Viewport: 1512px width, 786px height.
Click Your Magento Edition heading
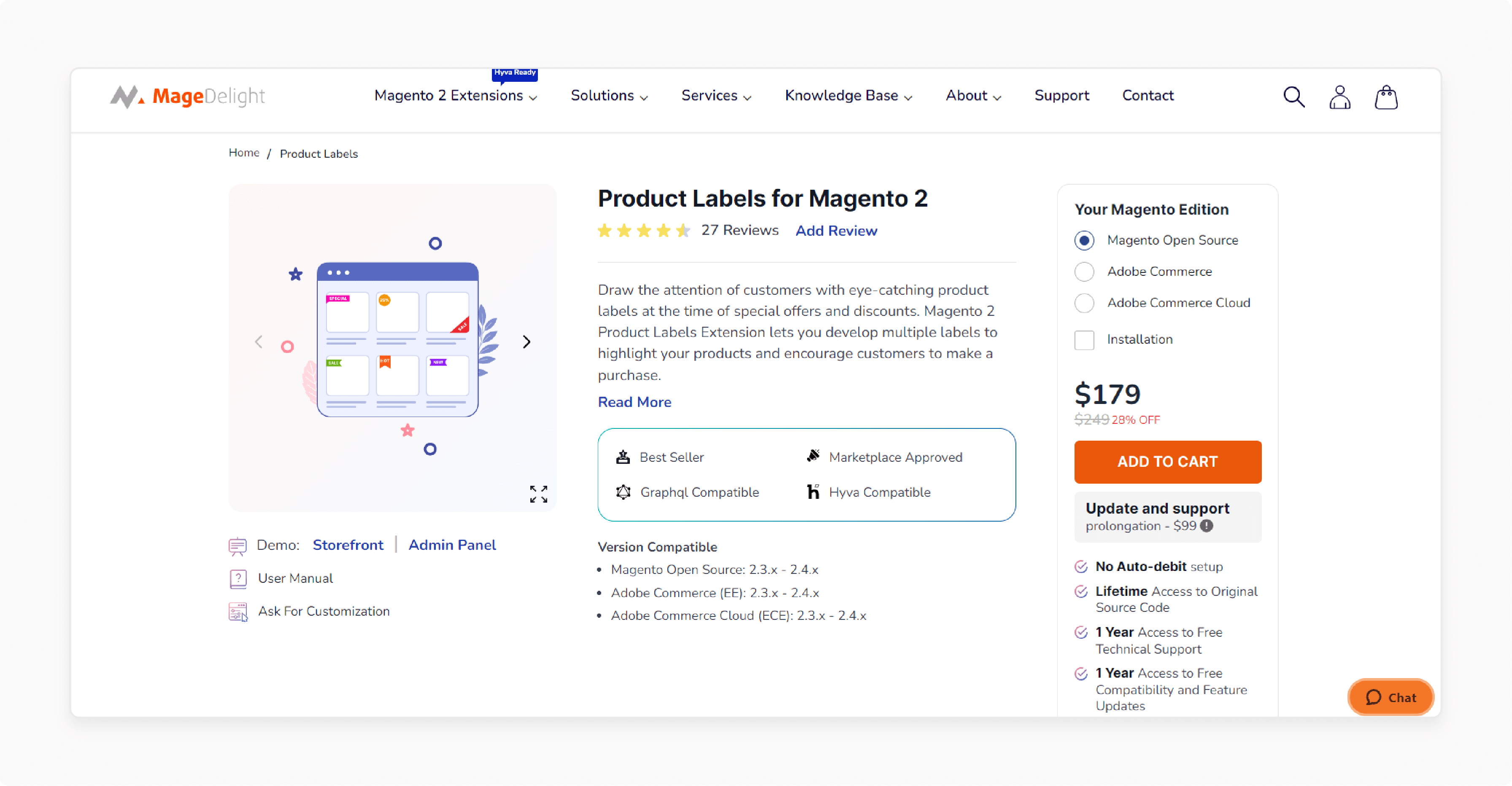[1151, 210]
